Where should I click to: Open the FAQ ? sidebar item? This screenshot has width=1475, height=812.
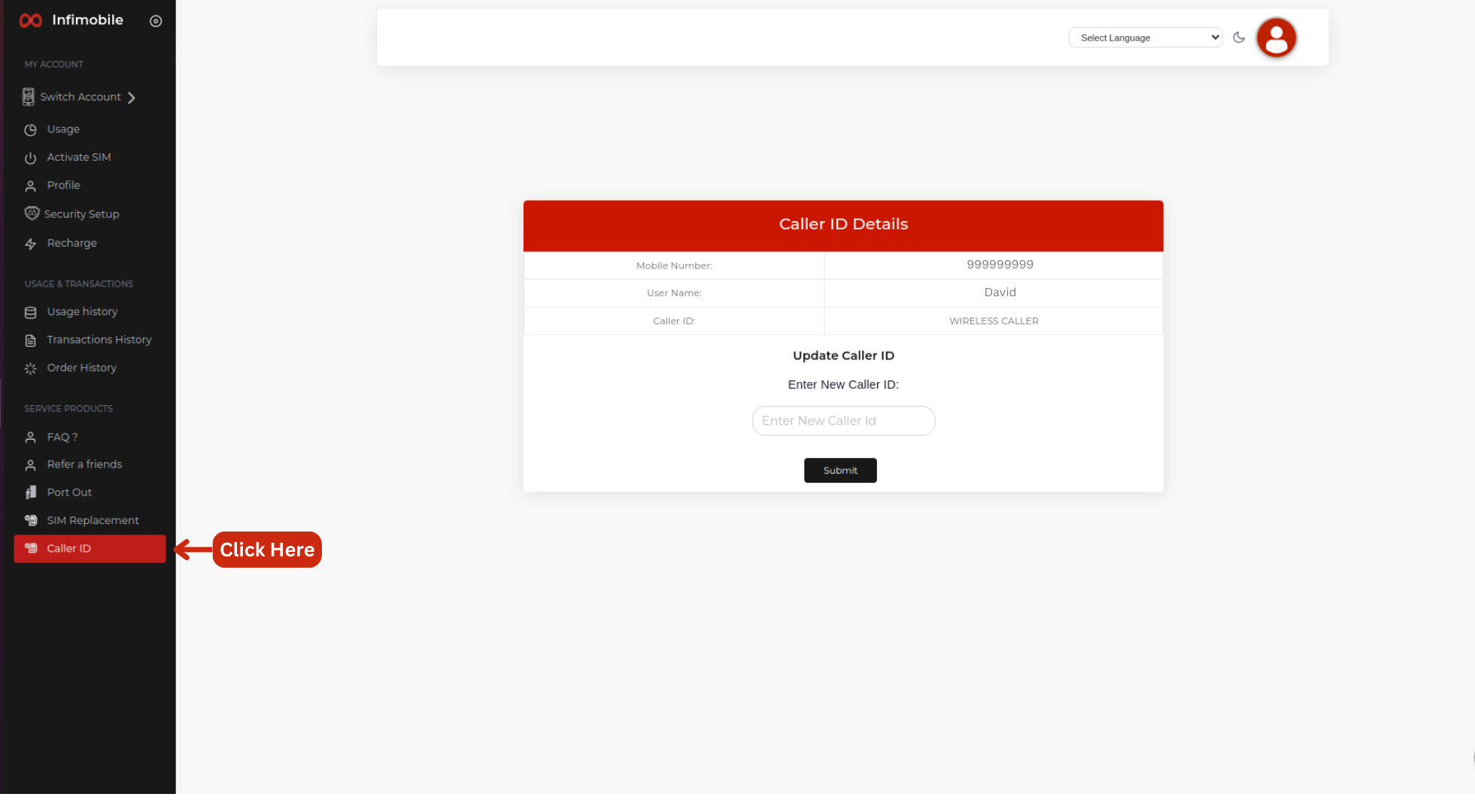(x=62, y=437)
